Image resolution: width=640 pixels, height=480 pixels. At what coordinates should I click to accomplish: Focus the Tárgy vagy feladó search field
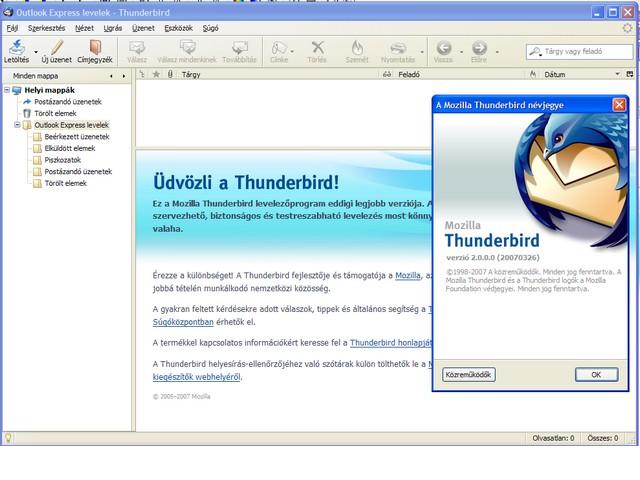click(x=580, y=51)
